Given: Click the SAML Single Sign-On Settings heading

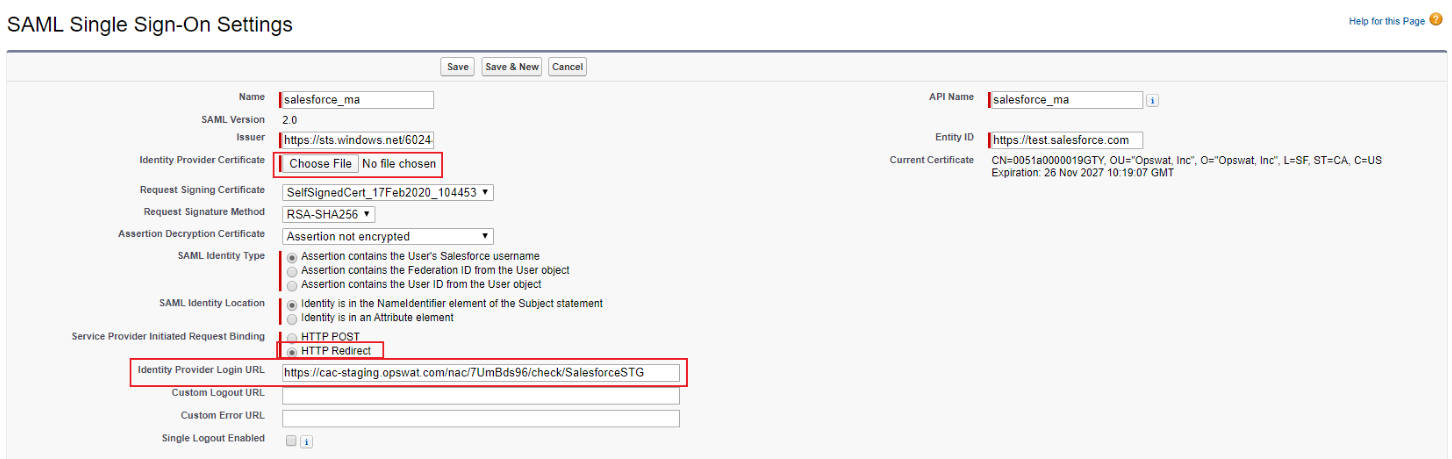Looking at the screenshot, I should (x=150, y=25).
